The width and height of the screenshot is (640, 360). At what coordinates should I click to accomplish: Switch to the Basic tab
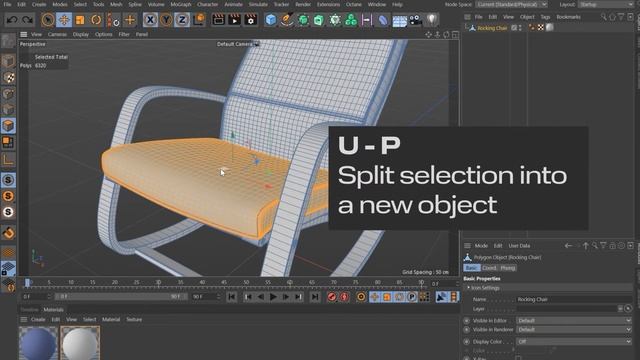point(471,268)
